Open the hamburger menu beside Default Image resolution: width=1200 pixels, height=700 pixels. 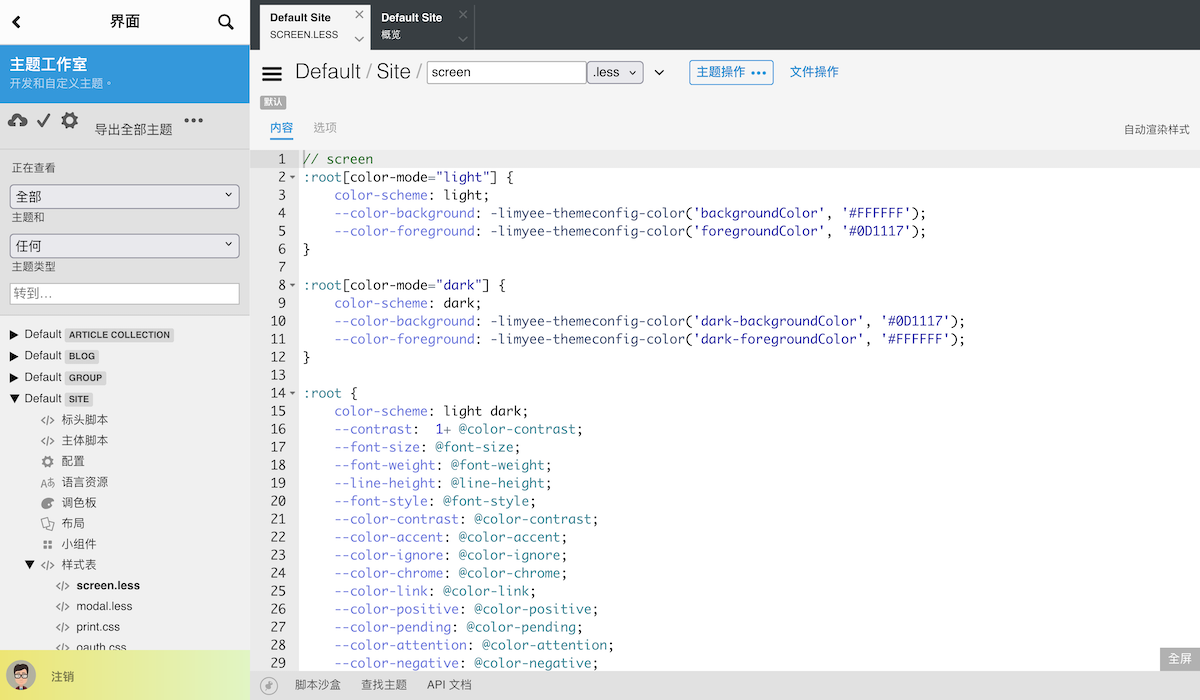point(272,73)
